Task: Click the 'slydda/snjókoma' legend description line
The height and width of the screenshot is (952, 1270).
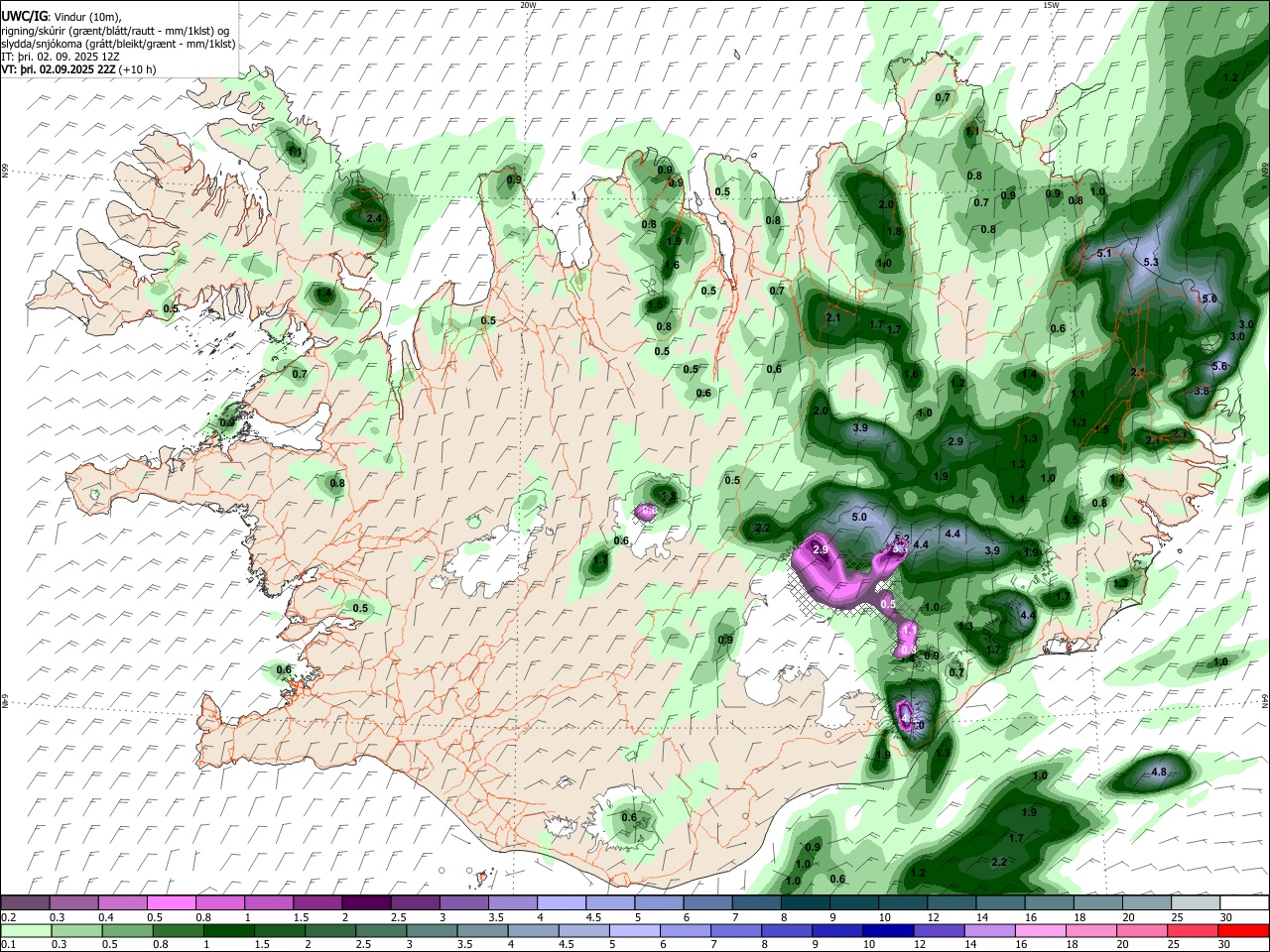Action: [118, 44]
